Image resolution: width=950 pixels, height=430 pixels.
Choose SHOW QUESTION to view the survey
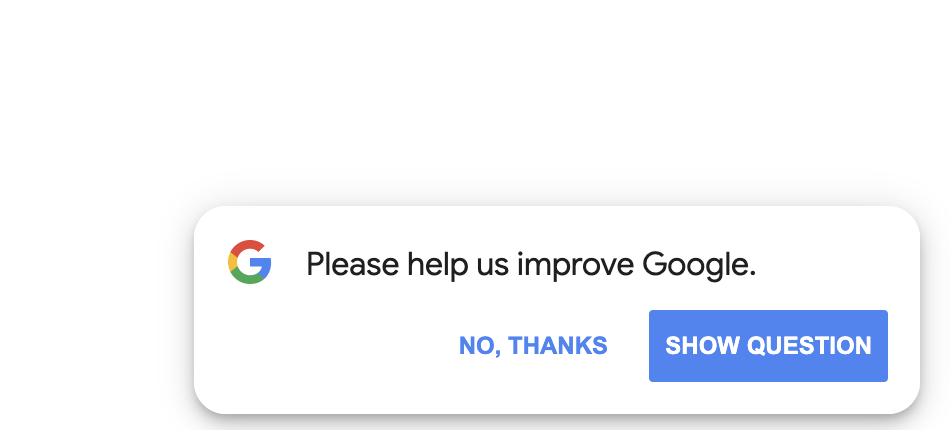768,346
